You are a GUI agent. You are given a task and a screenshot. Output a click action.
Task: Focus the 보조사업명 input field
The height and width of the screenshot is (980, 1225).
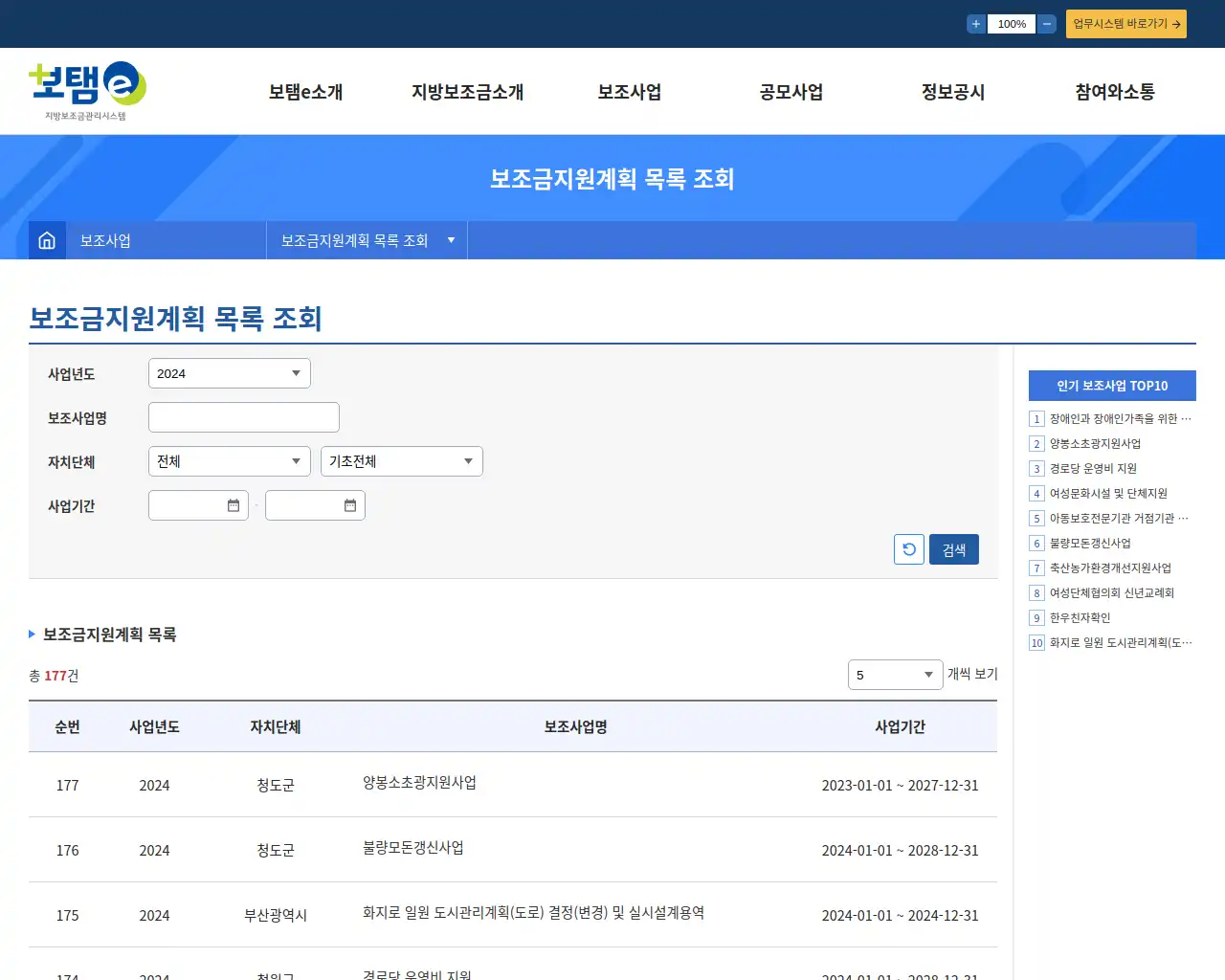pyautogui.click(x=244, y=417)
